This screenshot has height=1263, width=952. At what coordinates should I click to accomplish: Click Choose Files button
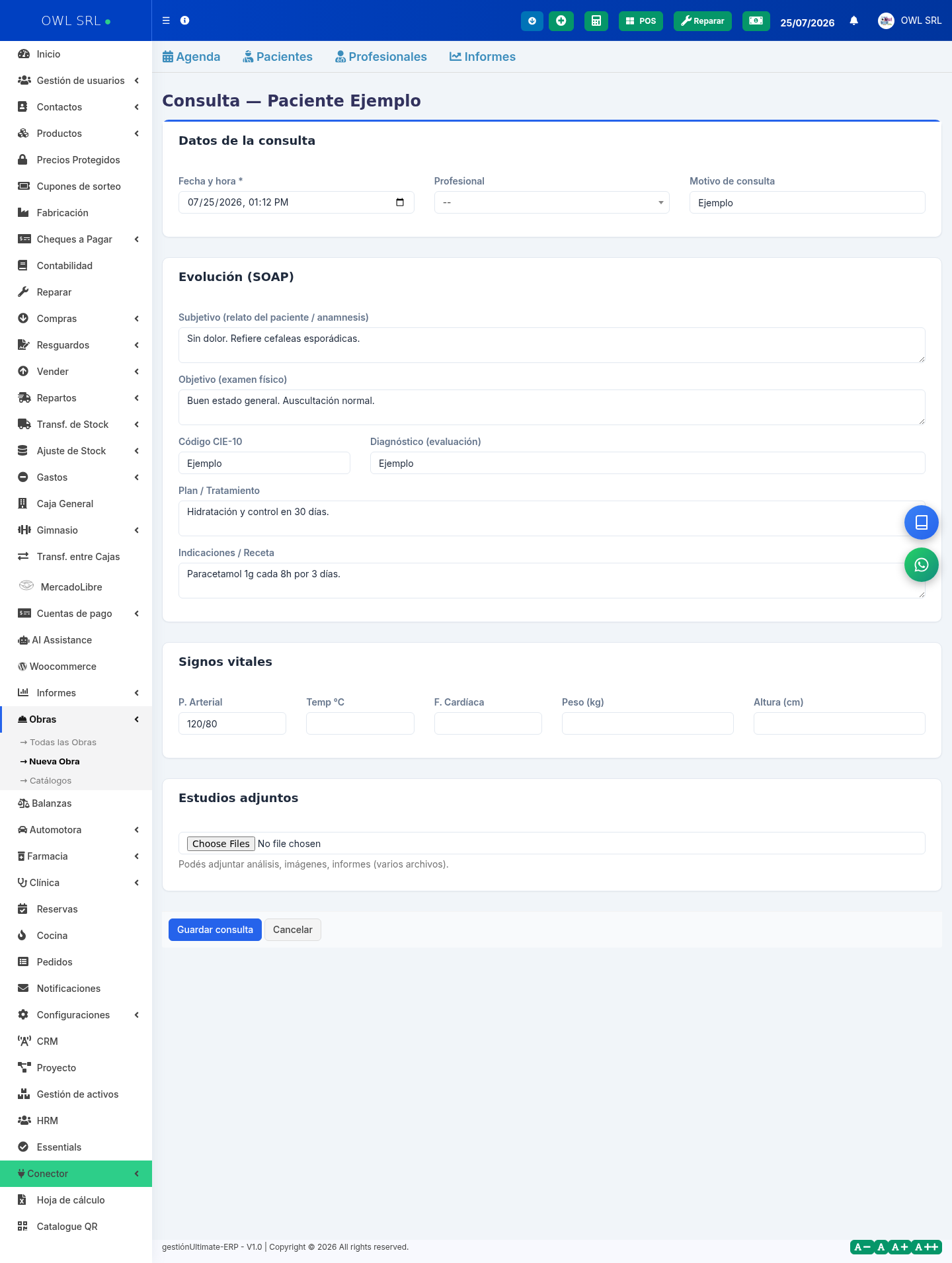221,844
